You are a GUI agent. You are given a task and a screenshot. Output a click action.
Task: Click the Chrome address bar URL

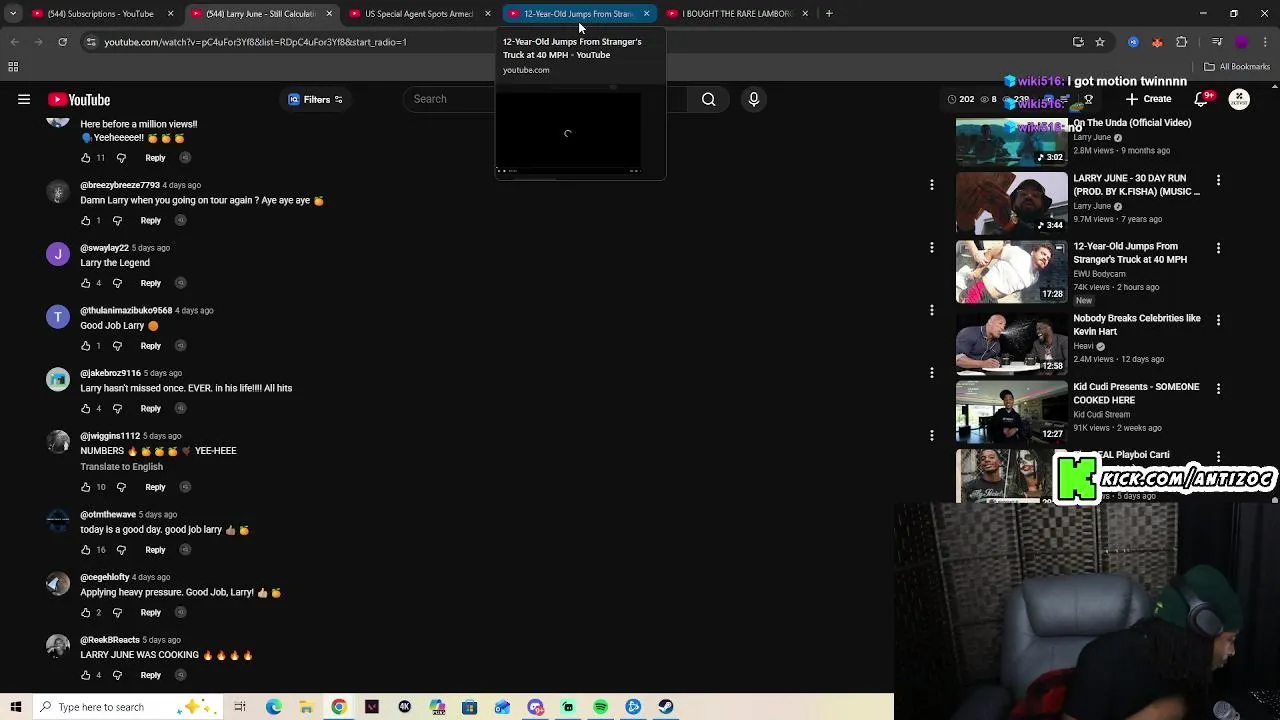[x=255, y=42]
